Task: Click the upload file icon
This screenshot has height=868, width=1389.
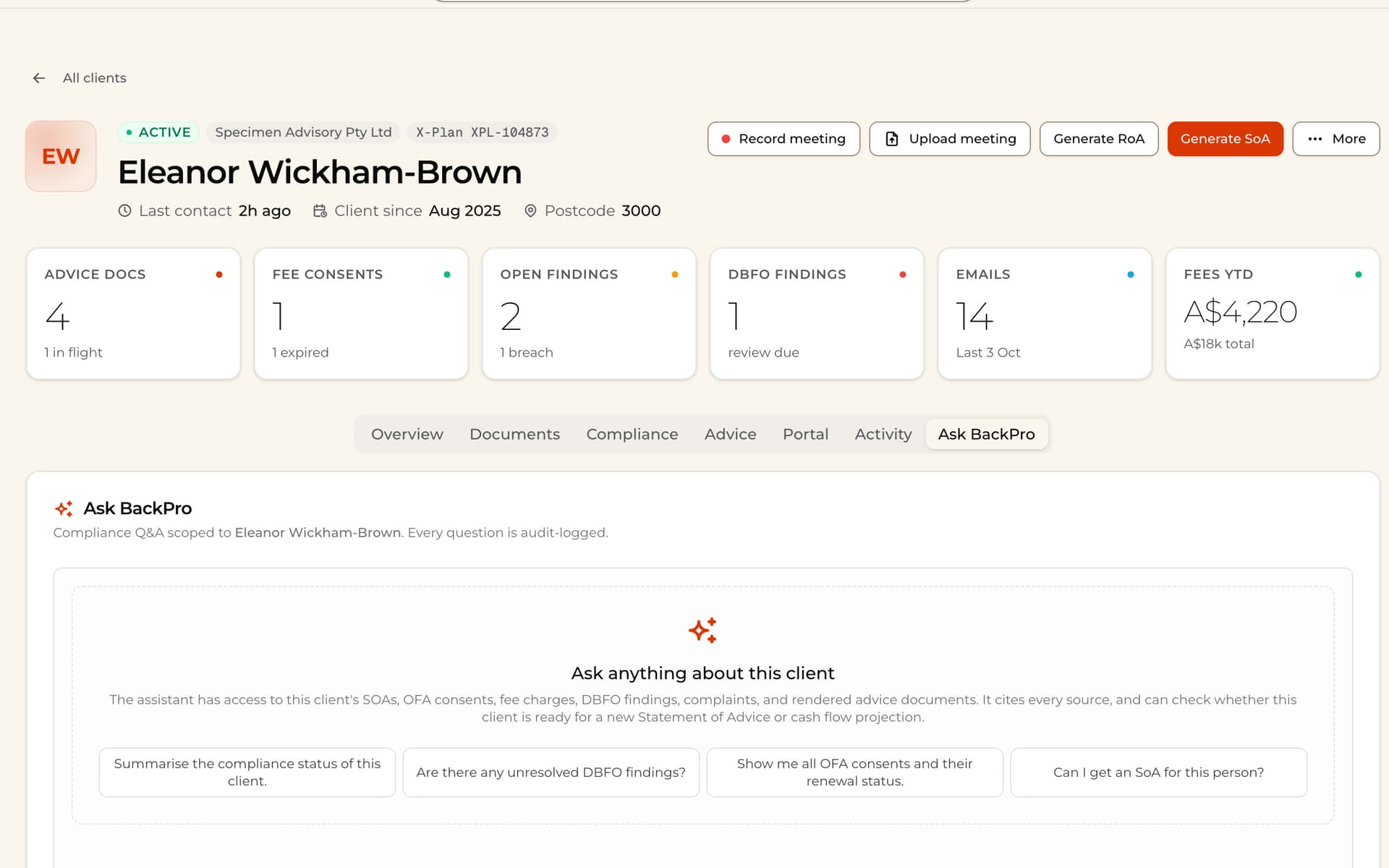Action: click(x=892, y=139)
